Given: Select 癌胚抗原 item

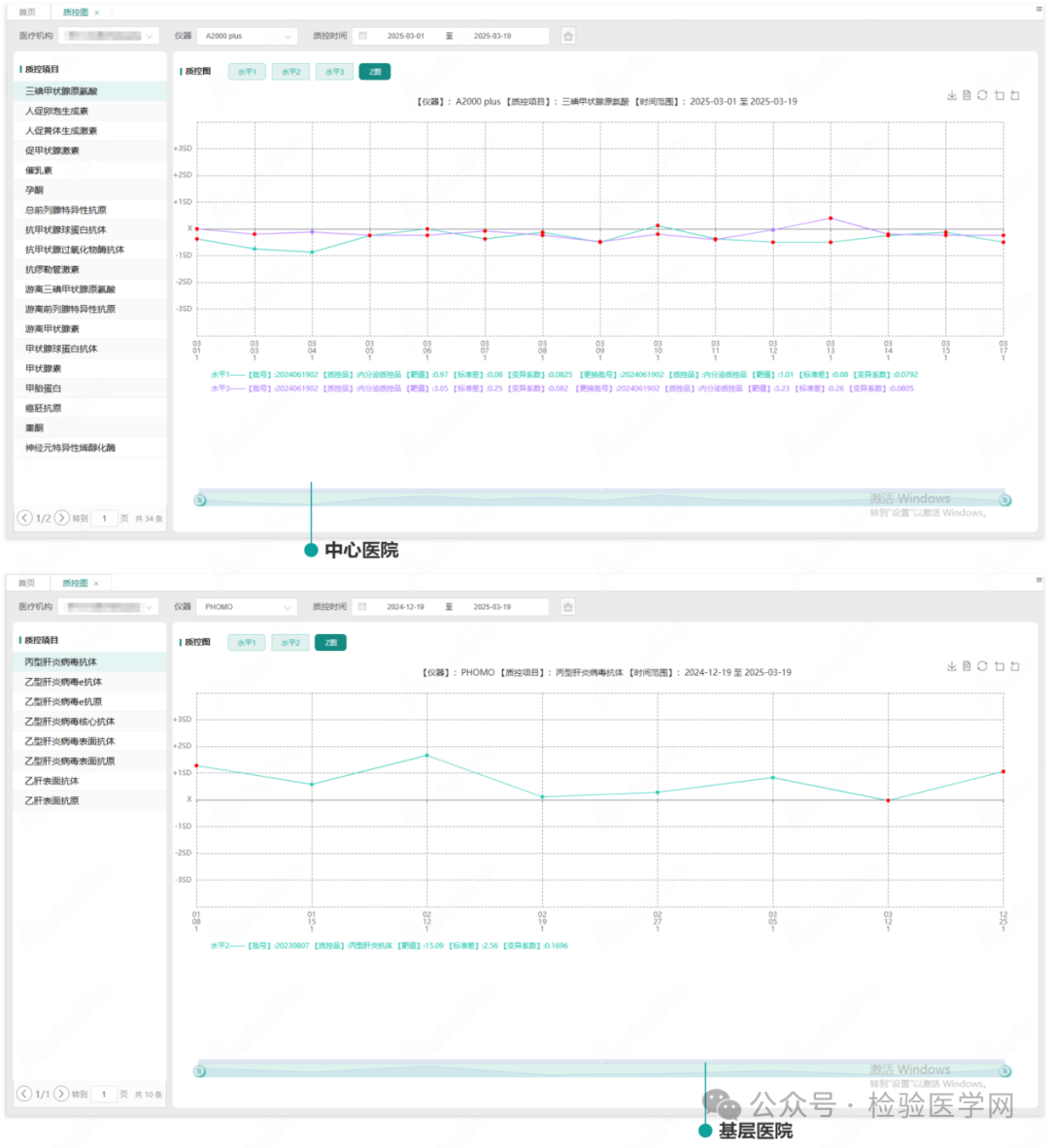Looking at the screenshot, I should tap(90, 409).
